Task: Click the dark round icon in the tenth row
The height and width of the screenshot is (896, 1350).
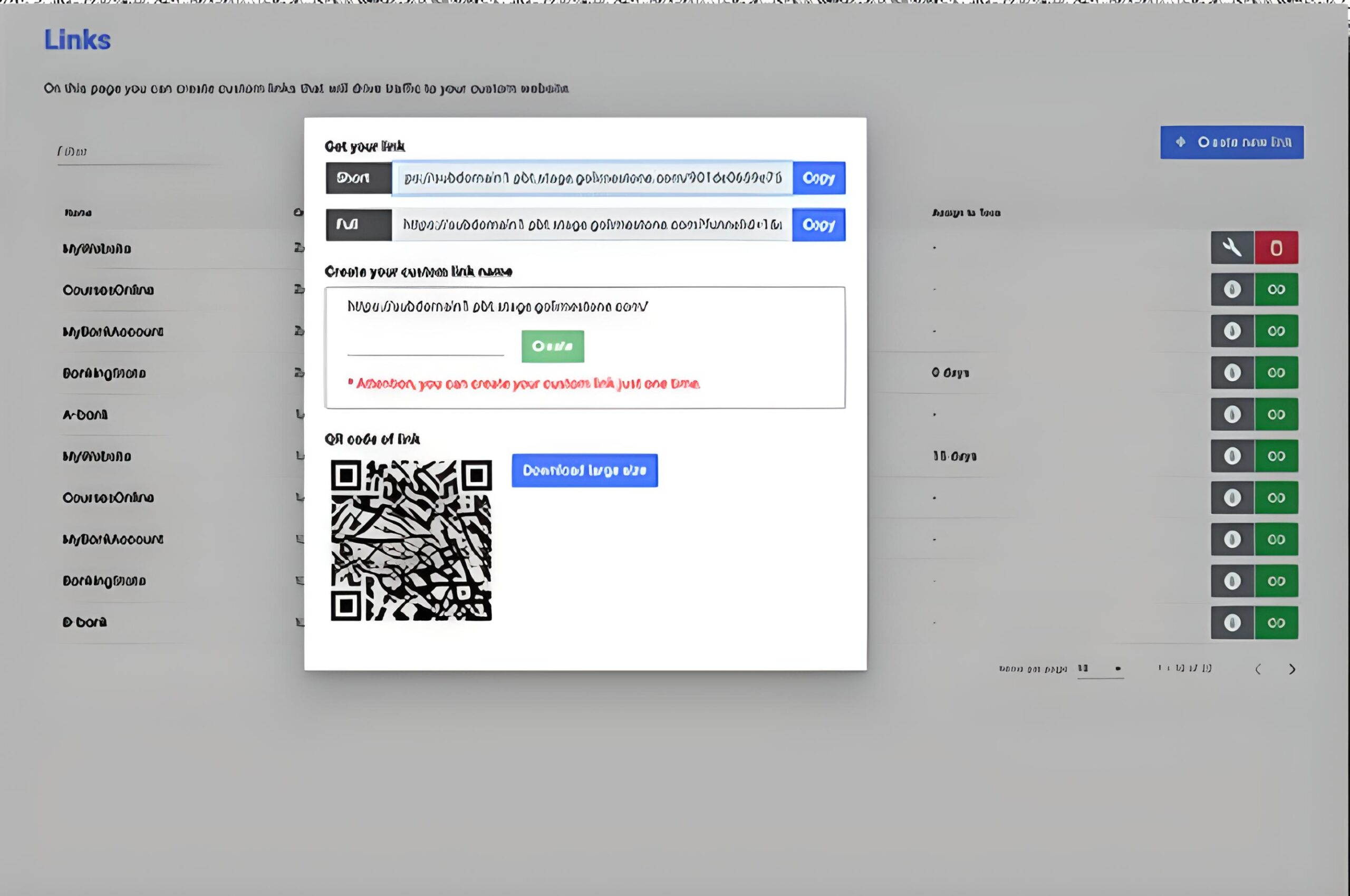Action: [1232, 622]
